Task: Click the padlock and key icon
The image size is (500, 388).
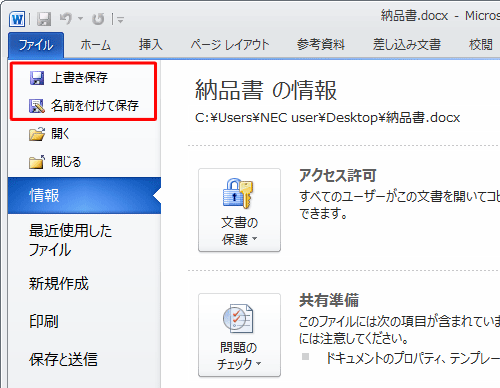Action: (238, 194)
